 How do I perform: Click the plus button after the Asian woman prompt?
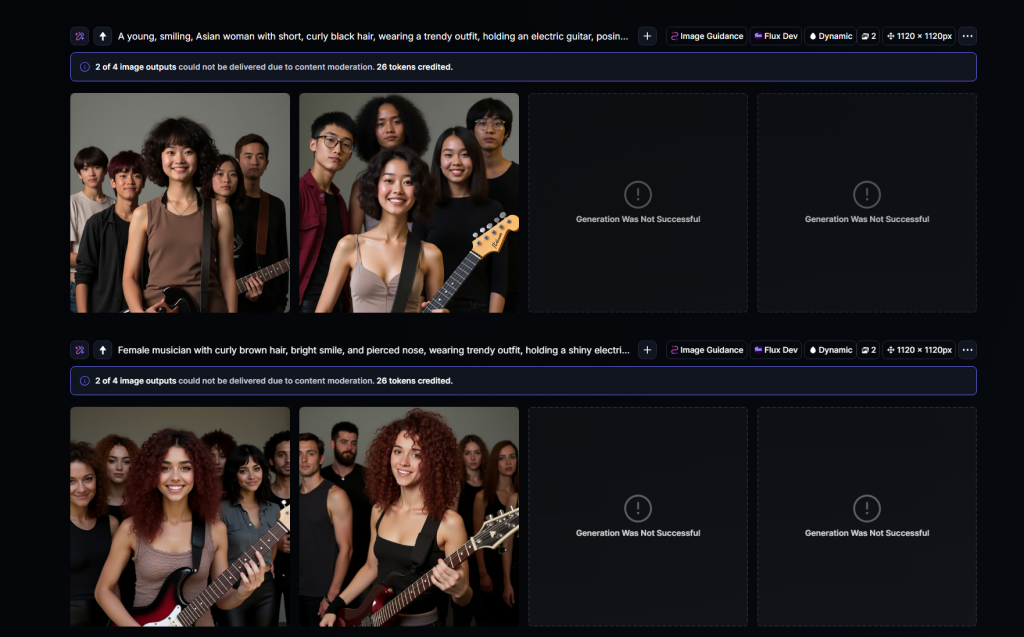pyautogui.click(x=647, y=36)
